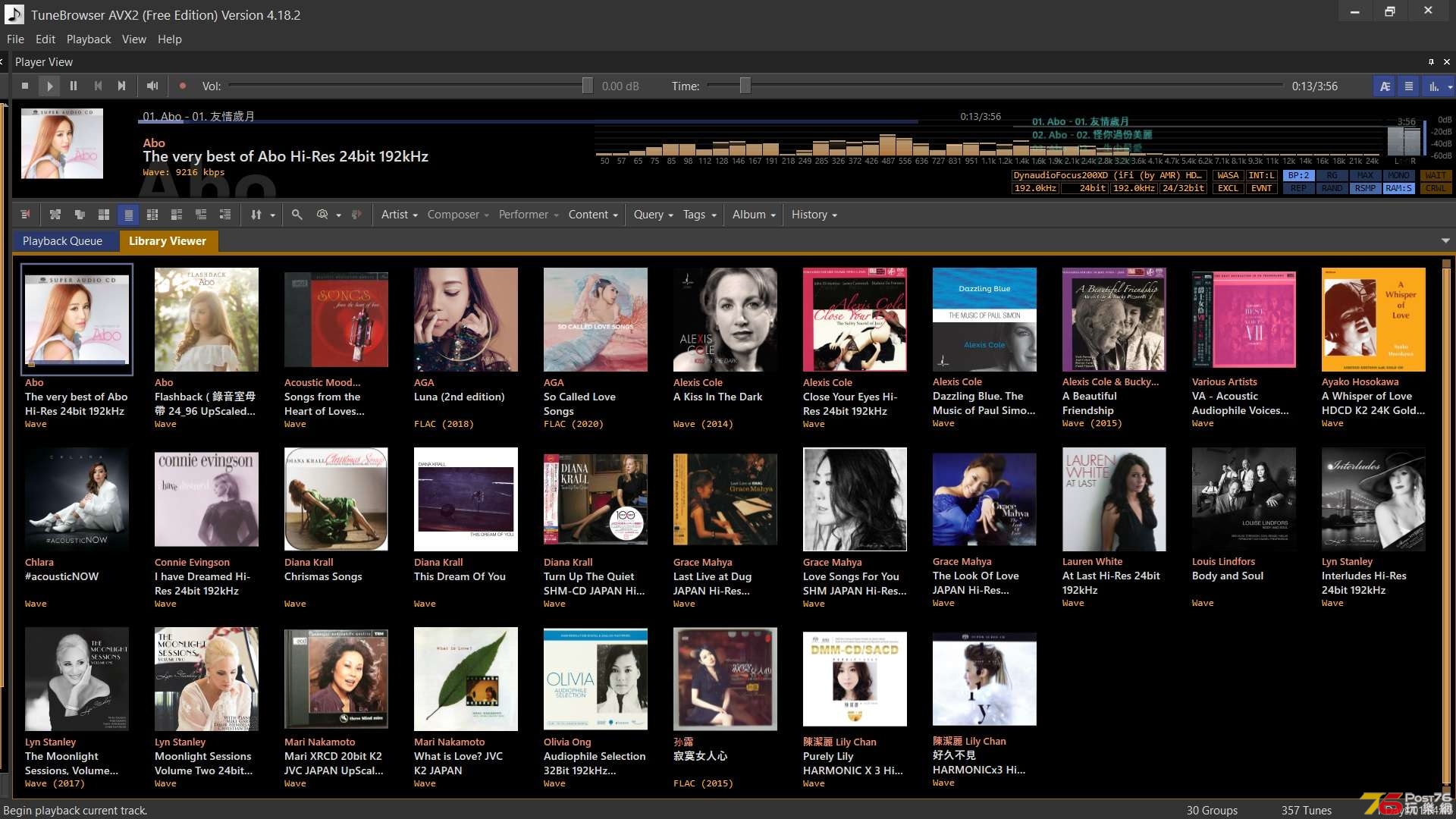Click the red record dot icon

point(182,86)
